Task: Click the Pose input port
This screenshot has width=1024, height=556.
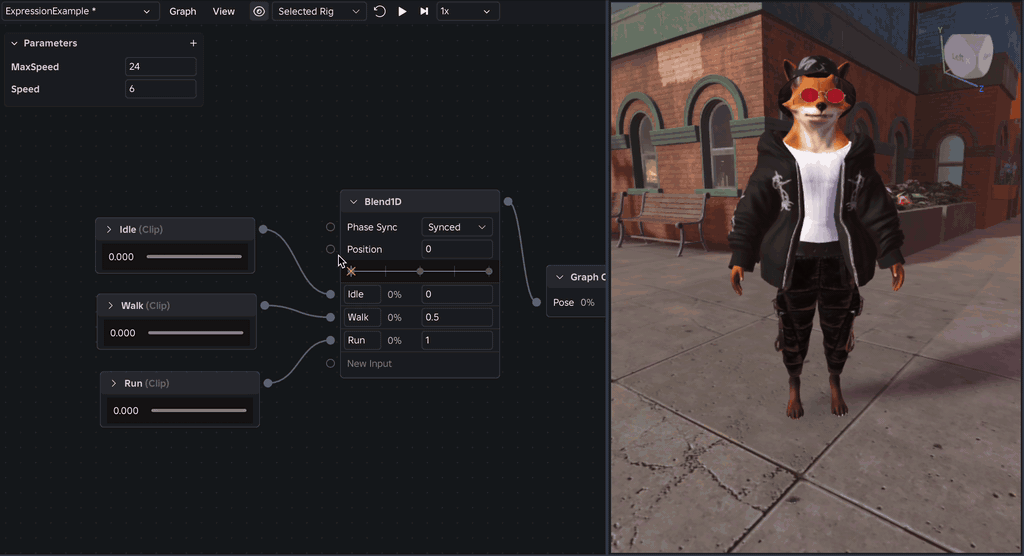Action: coord(536,302)
